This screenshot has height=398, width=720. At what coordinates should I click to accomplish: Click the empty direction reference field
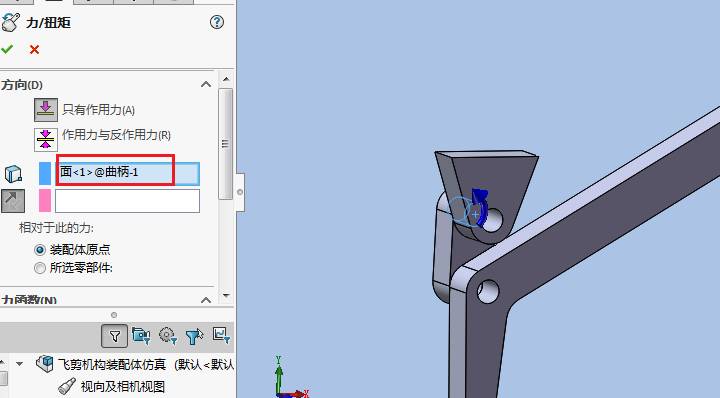click(127, 201)
